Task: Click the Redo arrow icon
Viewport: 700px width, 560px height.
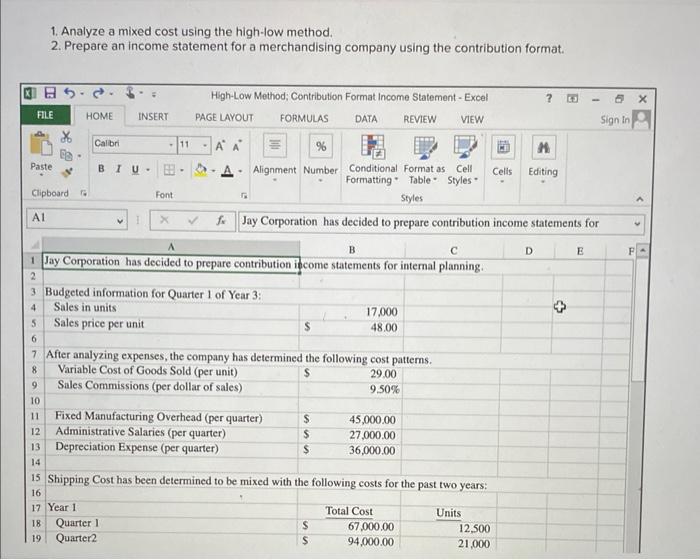Action: (x=98, y=93)
